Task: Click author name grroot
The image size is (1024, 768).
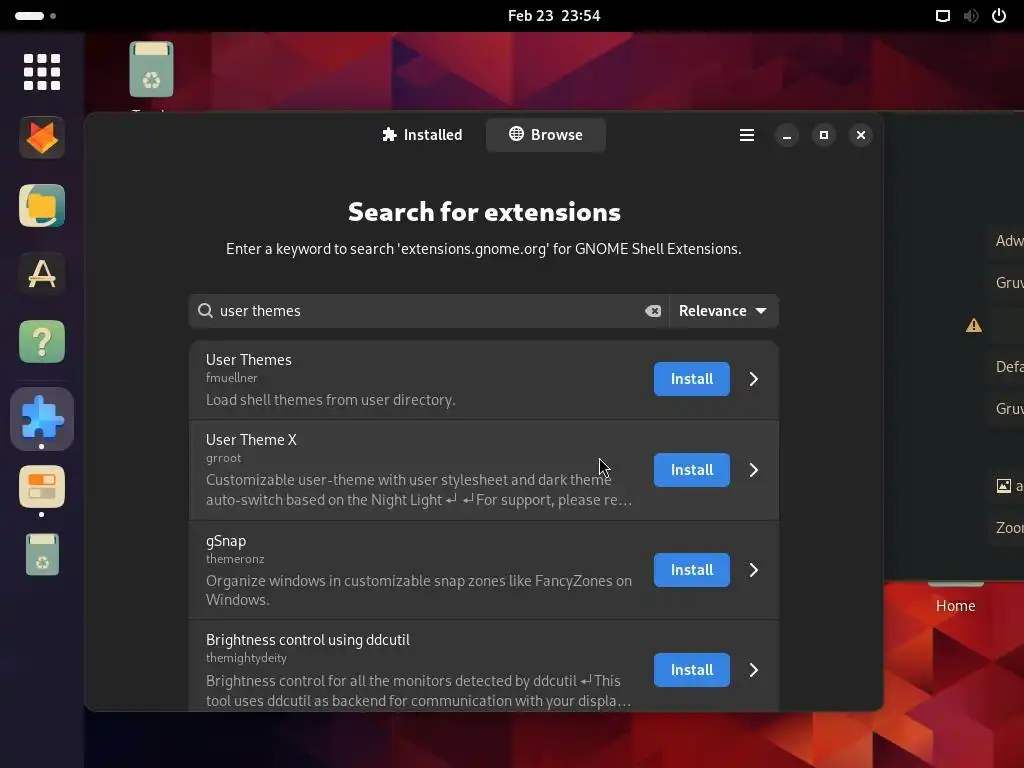Action: click(223, 458)
